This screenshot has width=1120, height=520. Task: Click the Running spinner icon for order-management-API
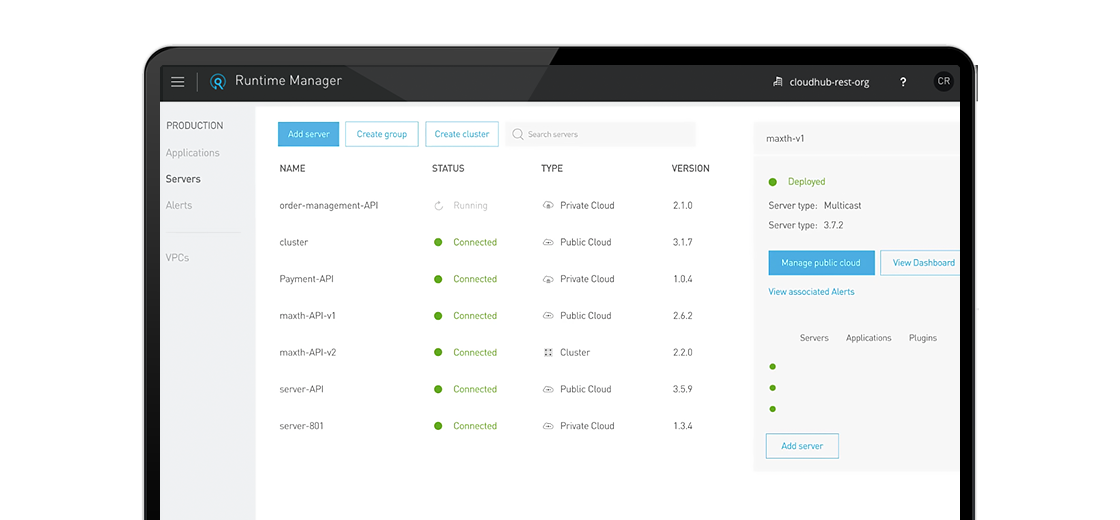[x=439, y=206]
